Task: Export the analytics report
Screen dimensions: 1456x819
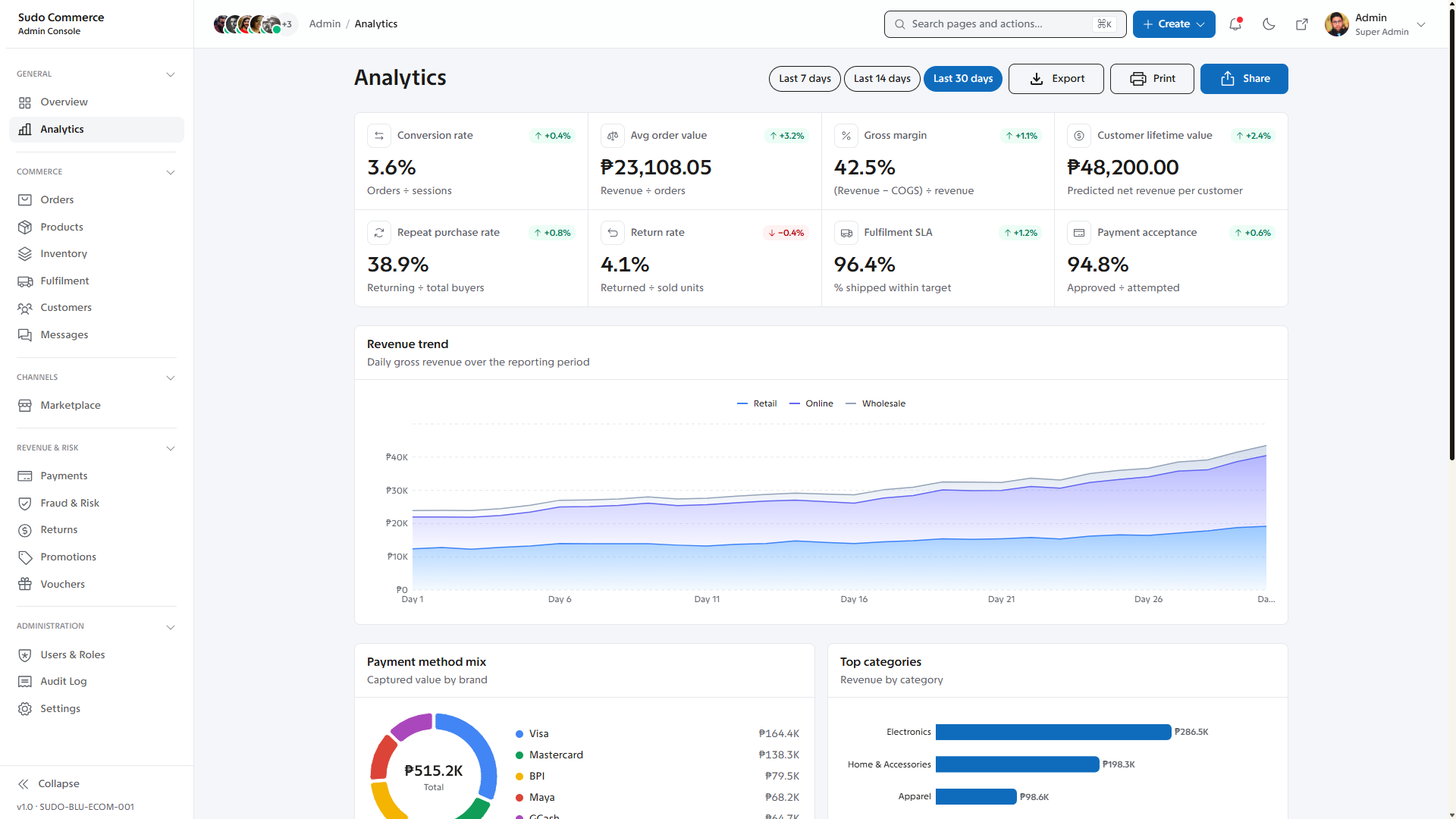Action: click(x=1056, y=79)
